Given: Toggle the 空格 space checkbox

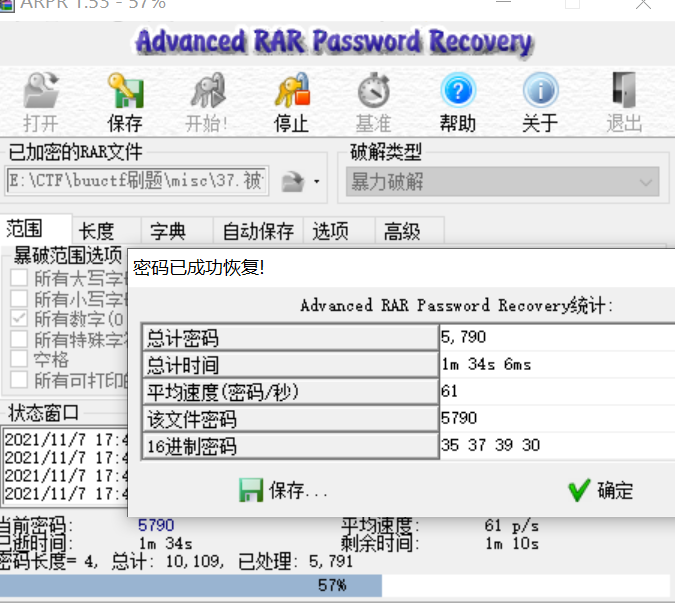Looking at the screenshot, I should pos(19,359).
